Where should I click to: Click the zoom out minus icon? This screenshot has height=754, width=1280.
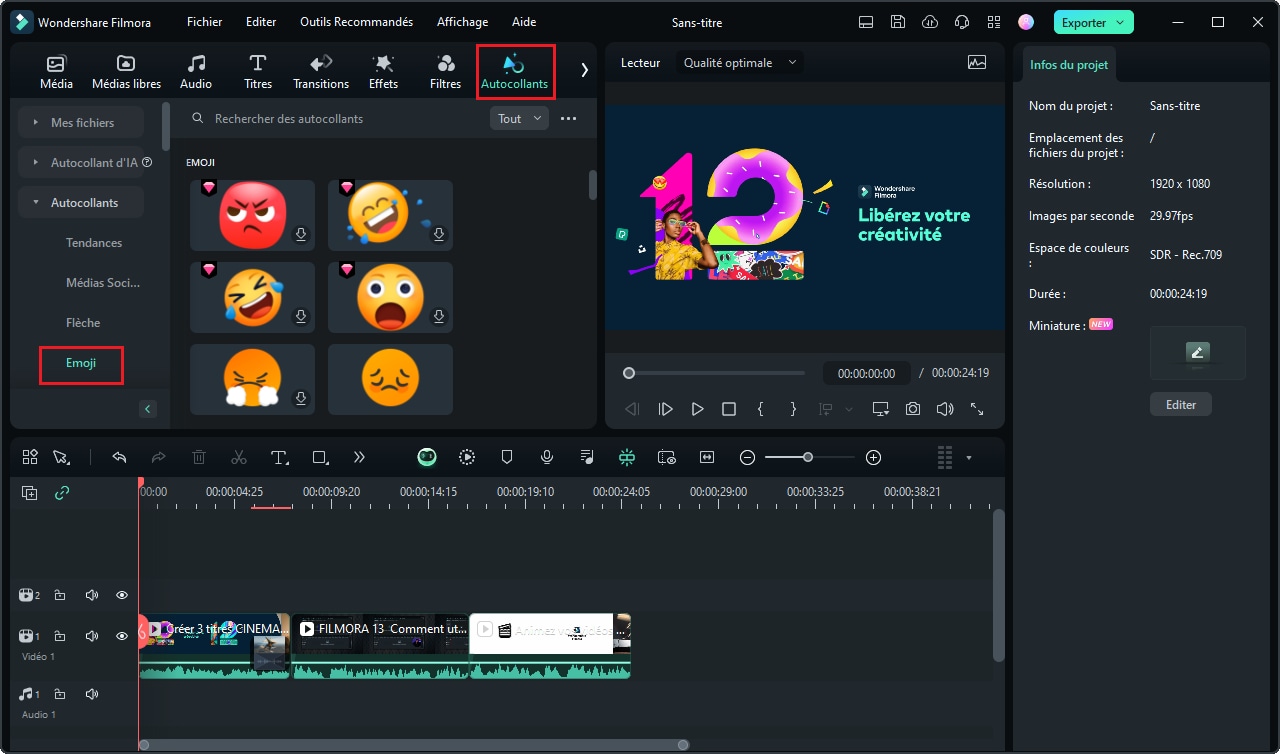(747, 457)
